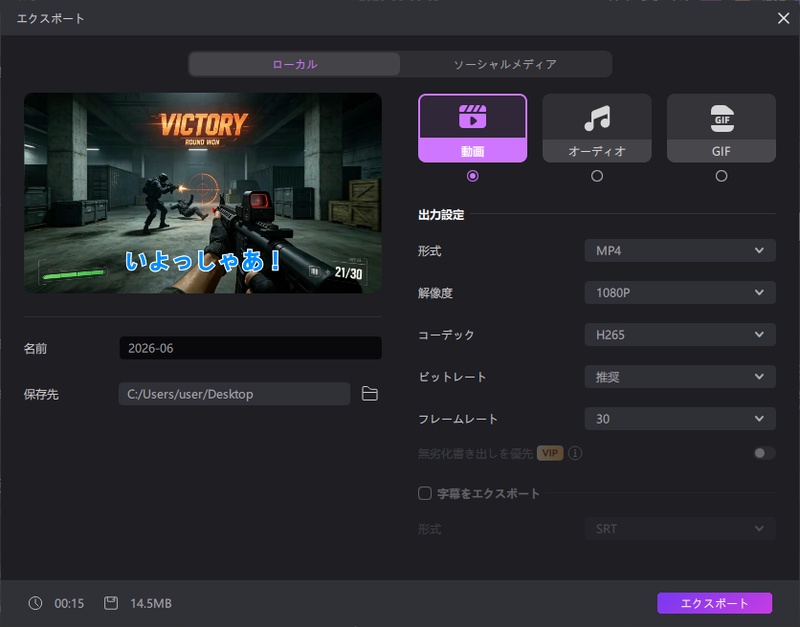Choose the GIF radio button
Image resolution: width=800 pixels, height=627 pixels.
click(721, 176)
